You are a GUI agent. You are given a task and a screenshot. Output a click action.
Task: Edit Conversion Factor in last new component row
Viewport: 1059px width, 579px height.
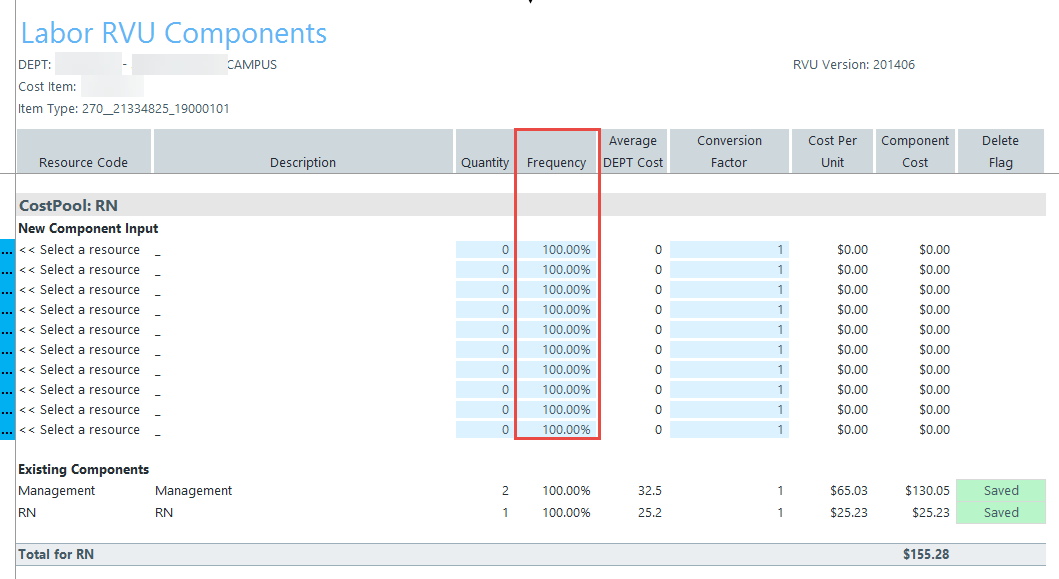(729, 430)
